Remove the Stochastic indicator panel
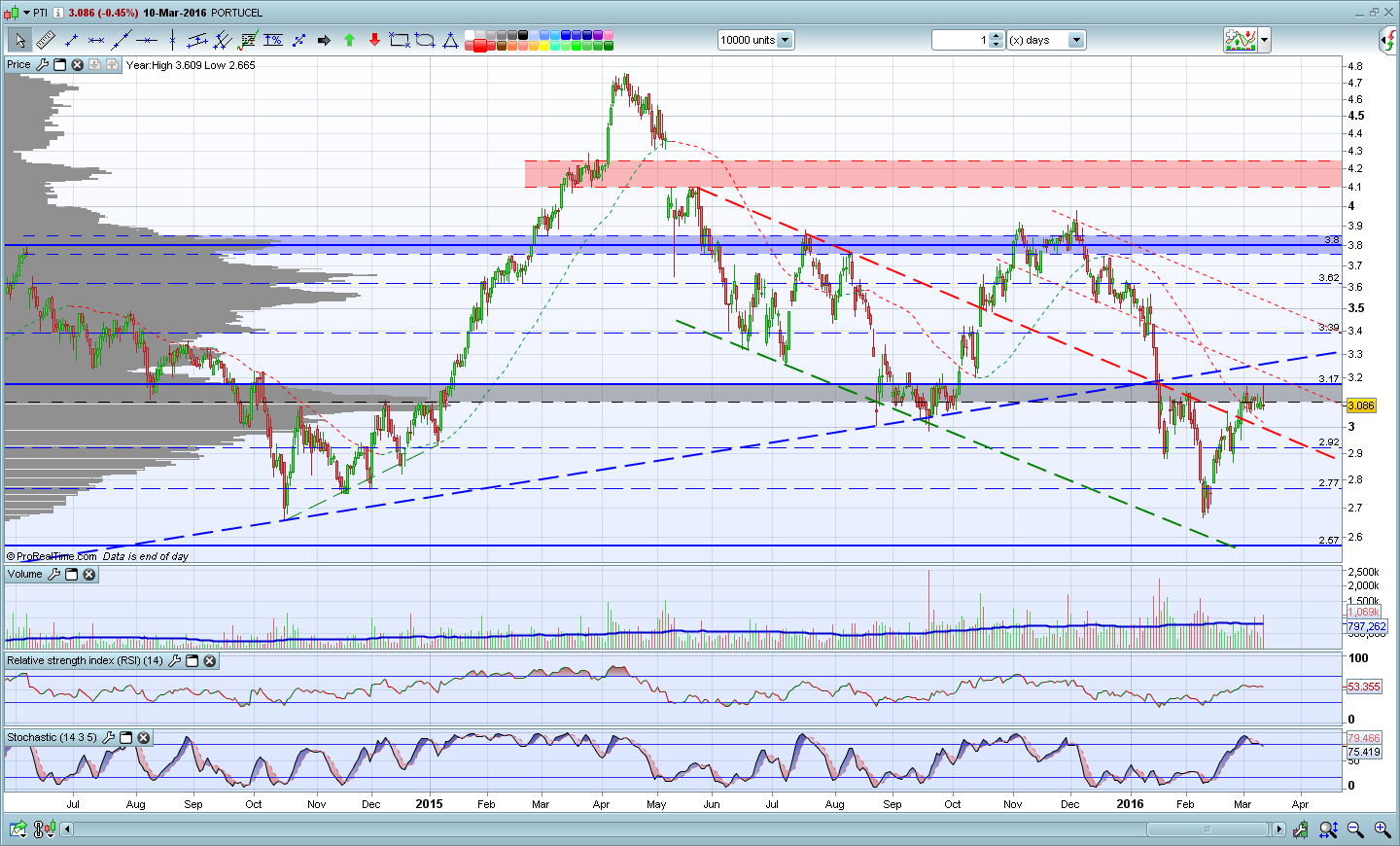The width and height of the screenshot is (1400, 846). pyautogui.click(x=143, y=737)
